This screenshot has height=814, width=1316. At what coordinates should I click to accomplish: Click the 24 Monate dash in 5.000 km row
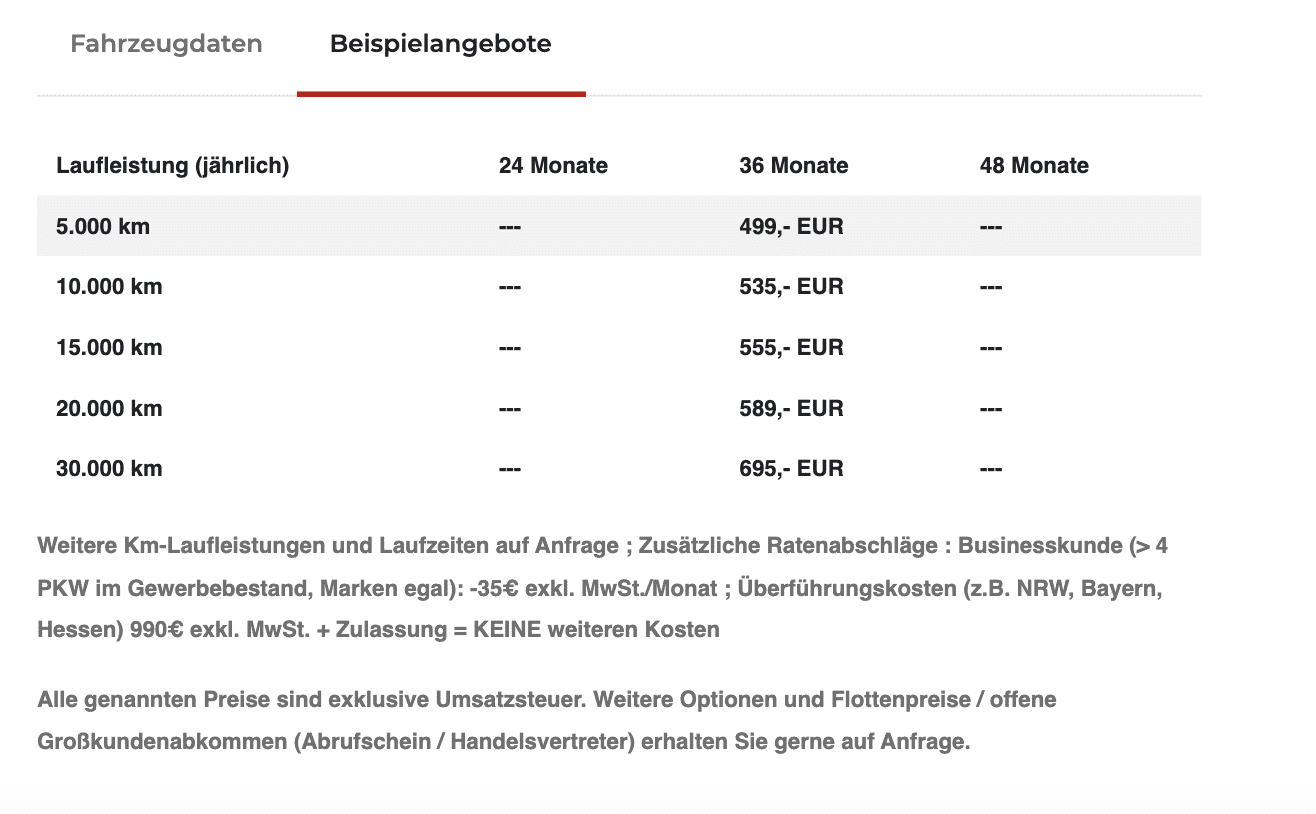click(510, 228)
